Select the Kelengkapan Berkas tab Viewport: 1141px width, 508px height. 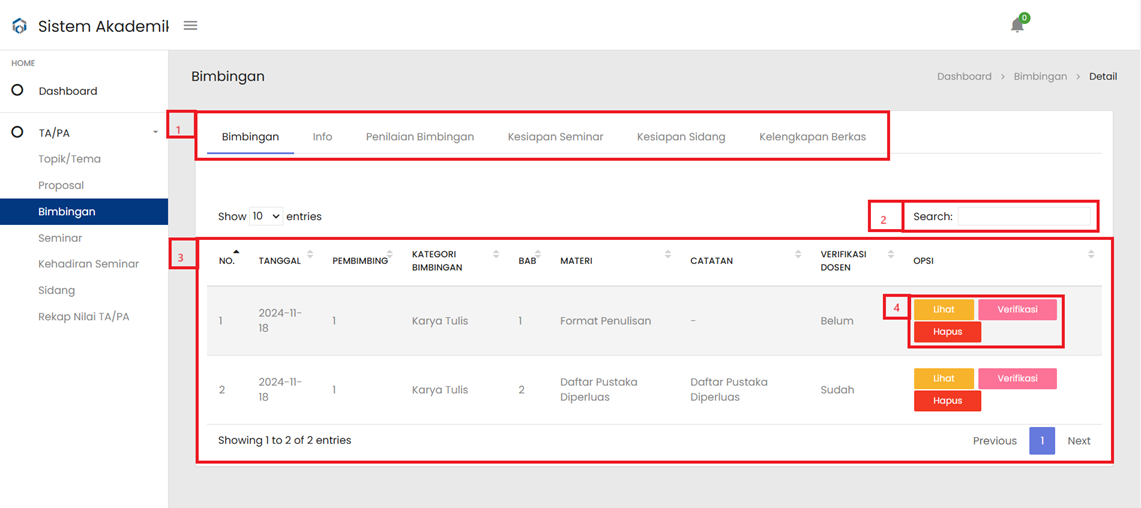[812, 137]
